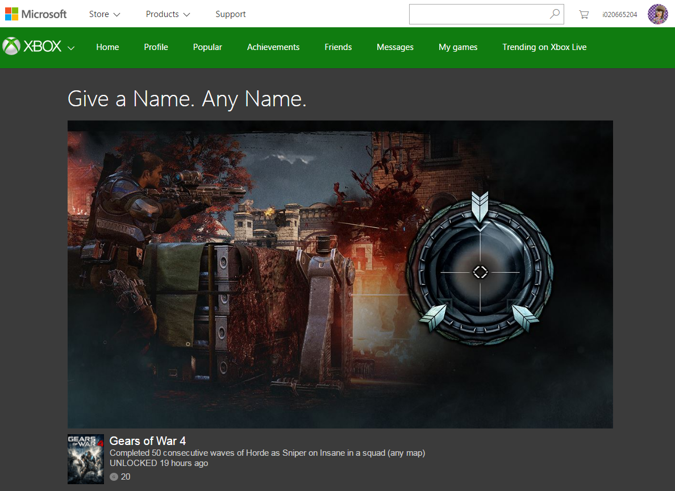Open the Support link

point(230,14)
